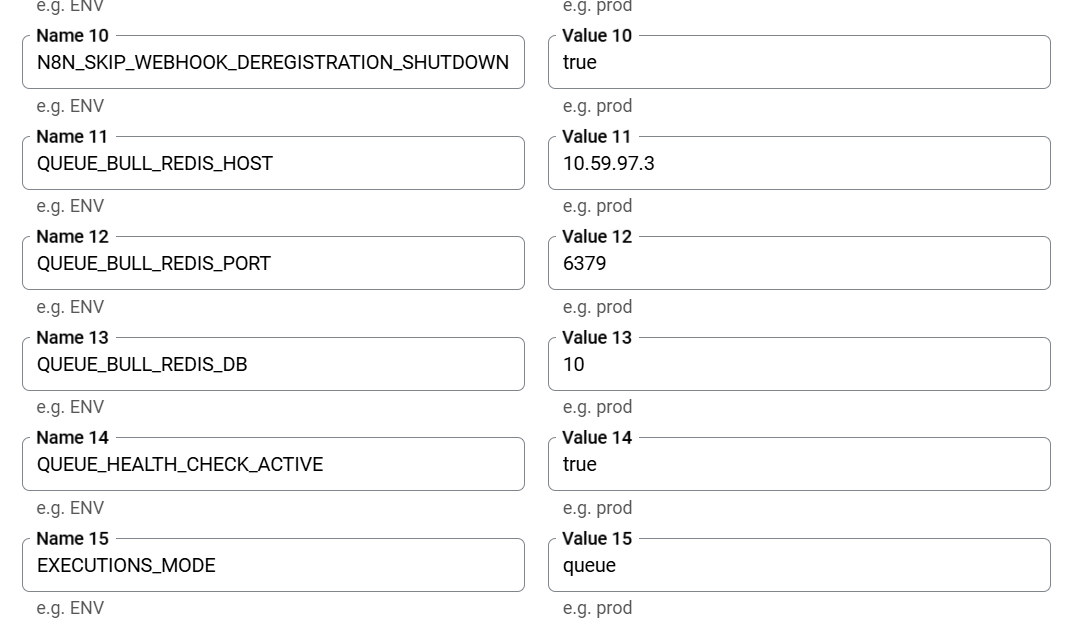Click the Value 12 field showing 6379
This screenshot has height=633, width=1068.
pyautogui.click(x=799, y=264)
